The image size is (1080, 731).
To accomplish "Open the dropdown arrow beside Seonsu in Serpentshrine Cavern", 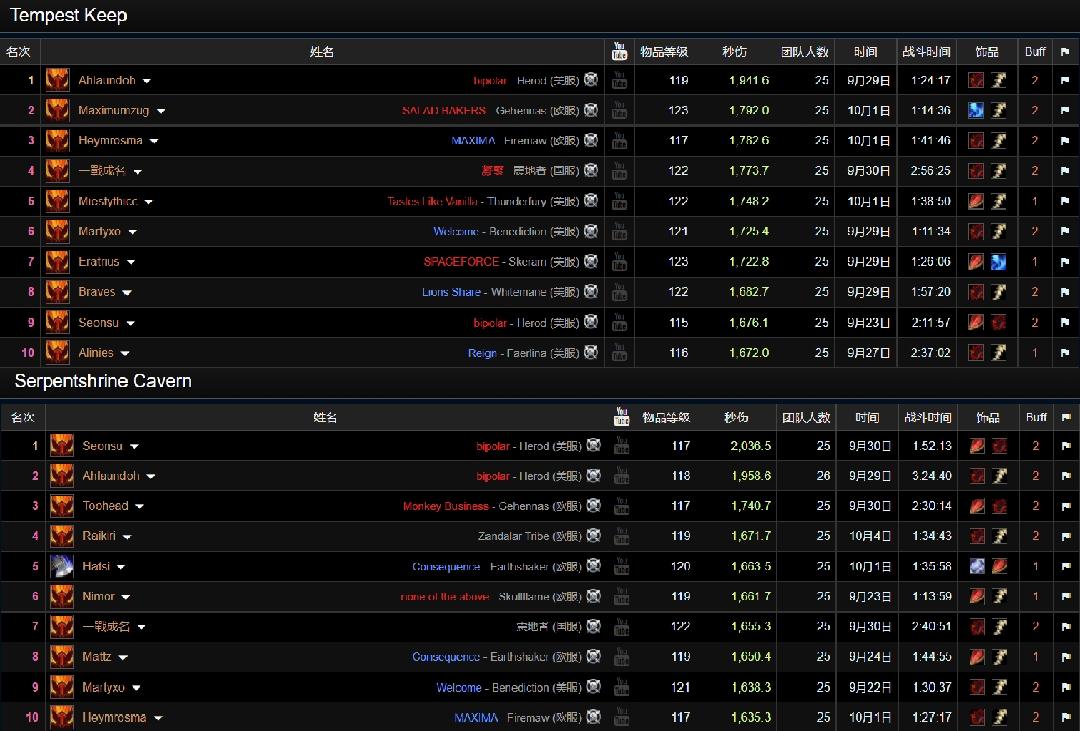I will [134, 446].
